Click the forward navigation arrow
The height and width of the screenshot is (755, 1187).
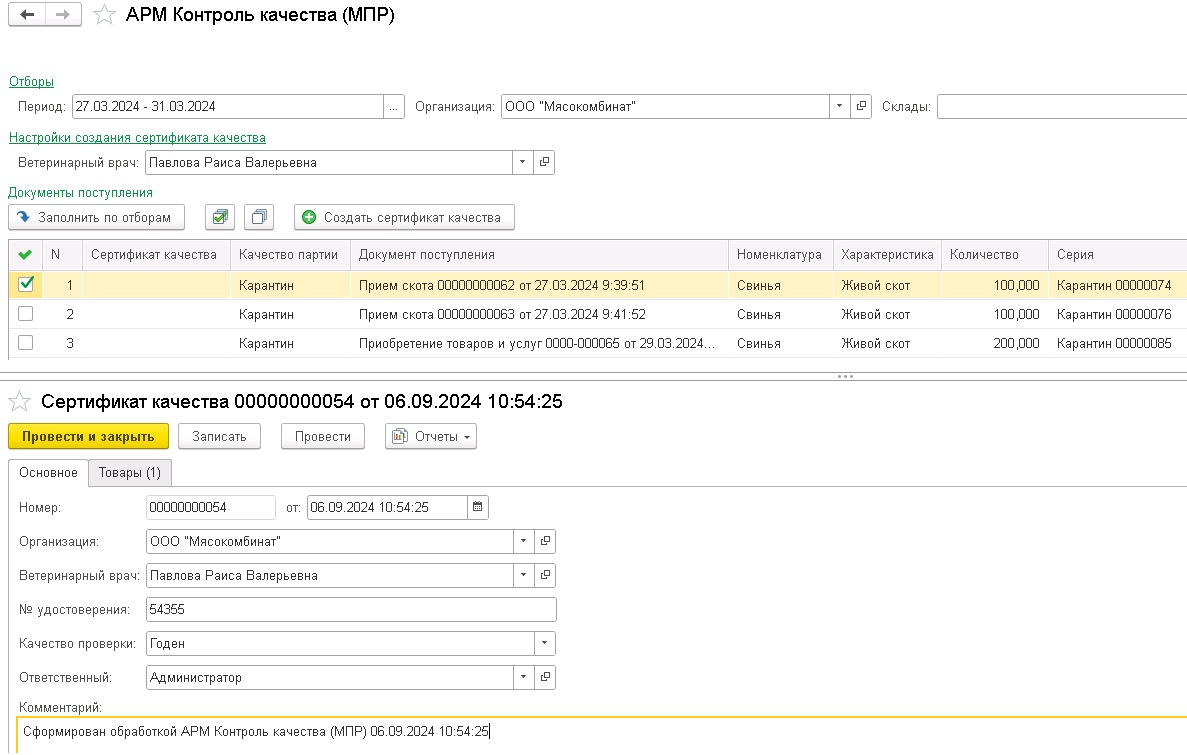[x=62, y=15]
